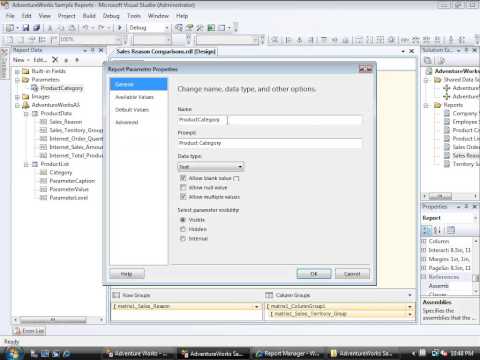Click the OK button
480x360 pixels.
(314, 274)
